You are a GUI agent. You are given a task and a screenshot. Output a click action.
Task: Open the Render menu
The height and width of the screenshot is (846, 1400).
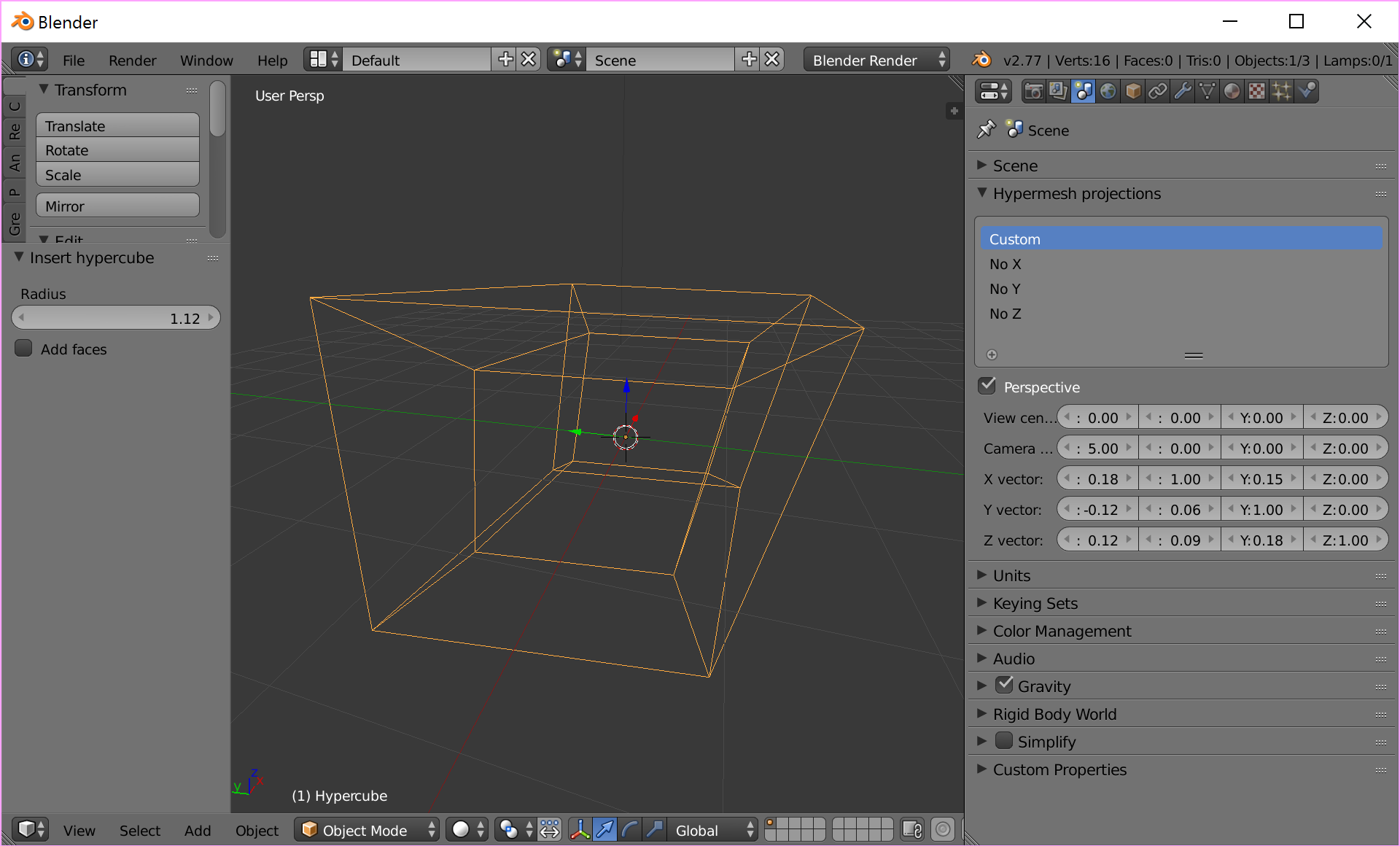pyautogui.click(x=132, y=61)
